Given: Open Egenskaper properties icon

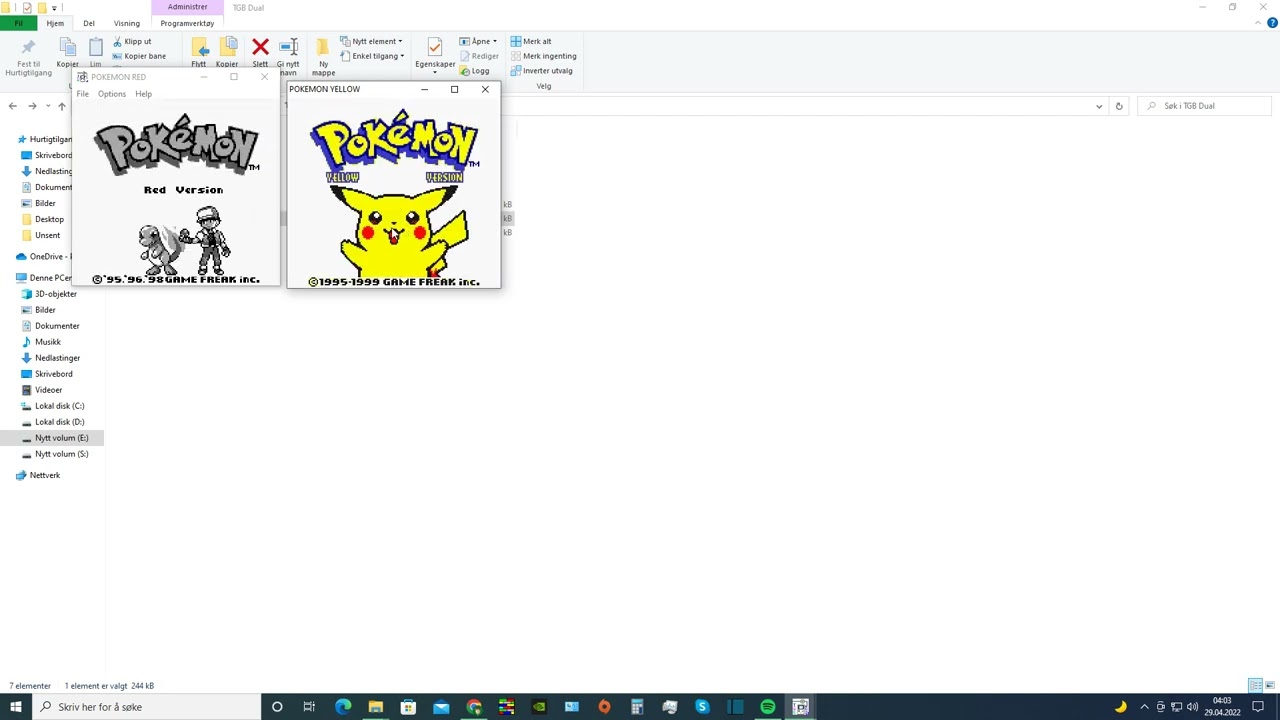Looking at the screenshot, I should tap(434, 47).
